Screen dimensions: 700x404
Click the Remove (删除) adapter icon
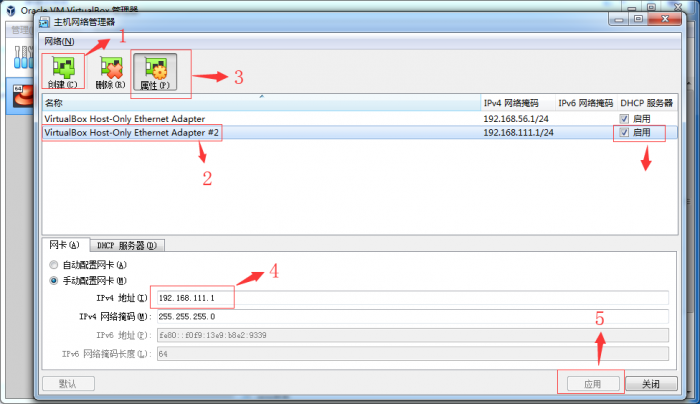pos(111,71)
